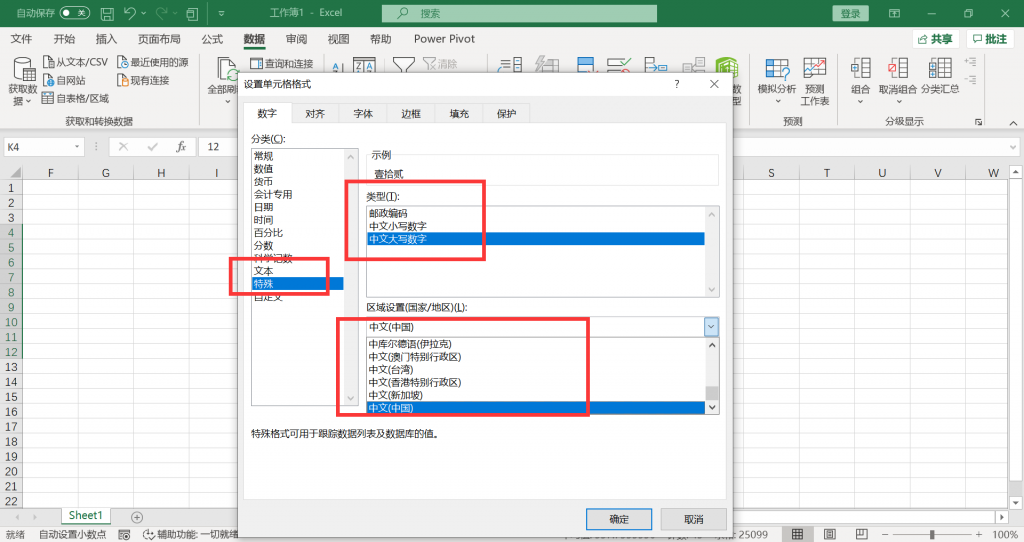Collapse the ribbon with chevron arrow

tap(1013, 123)
